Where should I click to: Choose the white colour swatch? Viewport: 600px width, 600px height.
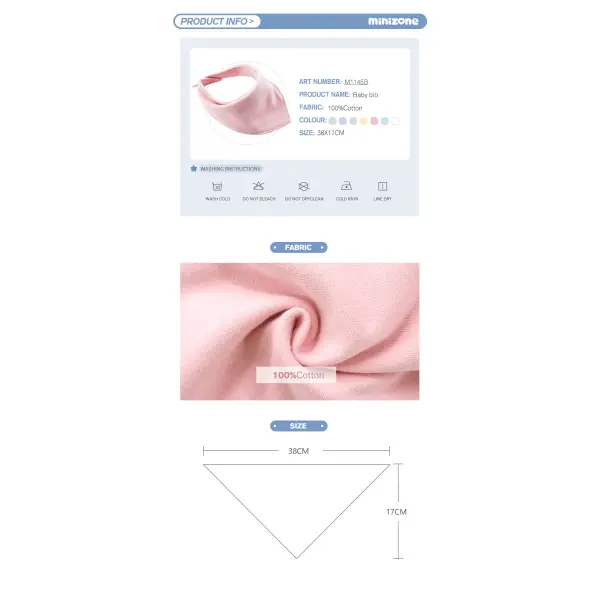click(x=395, y=121)
